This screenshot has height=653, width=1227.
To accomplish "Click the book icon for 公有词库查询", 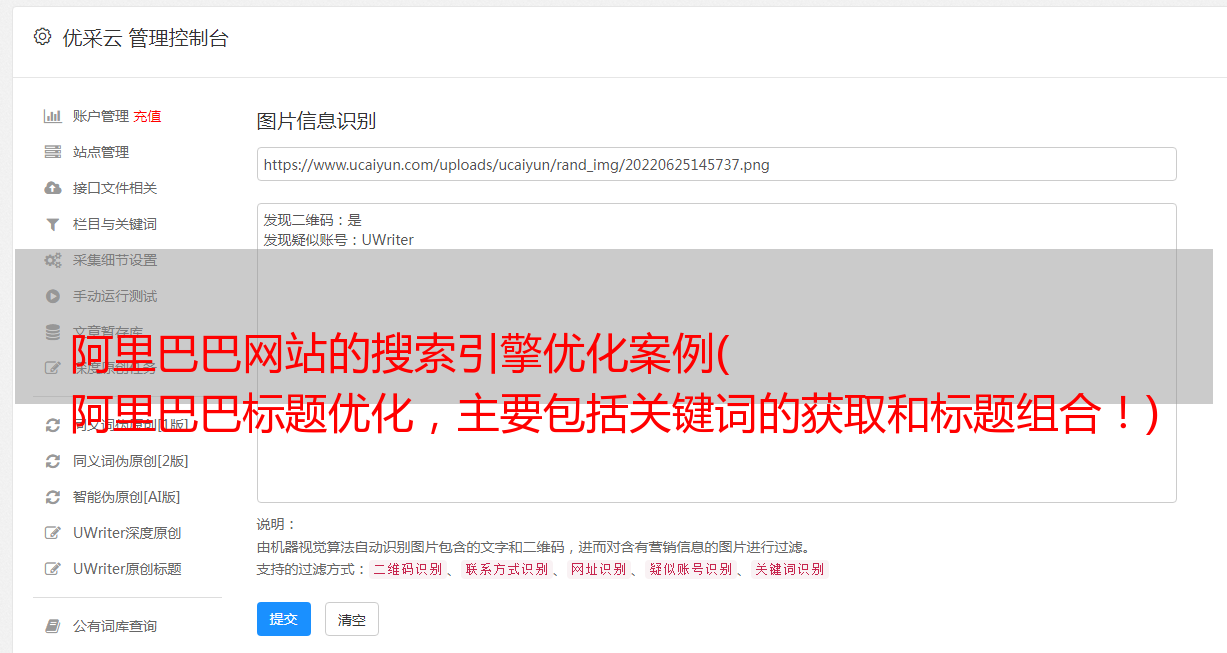I will 53,626.
